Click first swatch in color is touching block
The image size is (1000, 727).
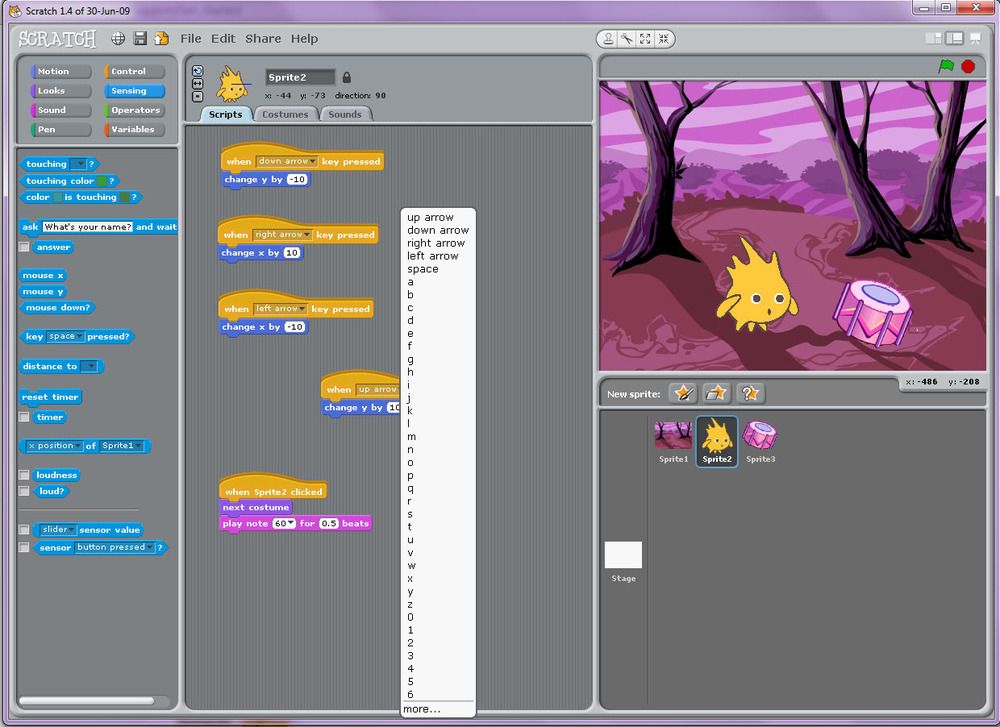click(57, 197)
